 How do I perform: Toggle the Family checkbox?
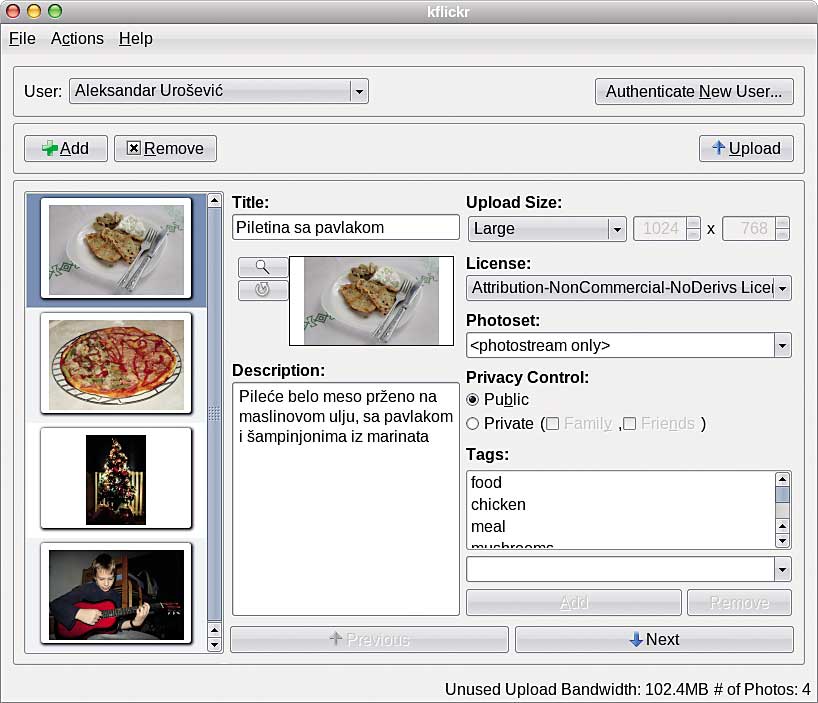tap(553, 423)
